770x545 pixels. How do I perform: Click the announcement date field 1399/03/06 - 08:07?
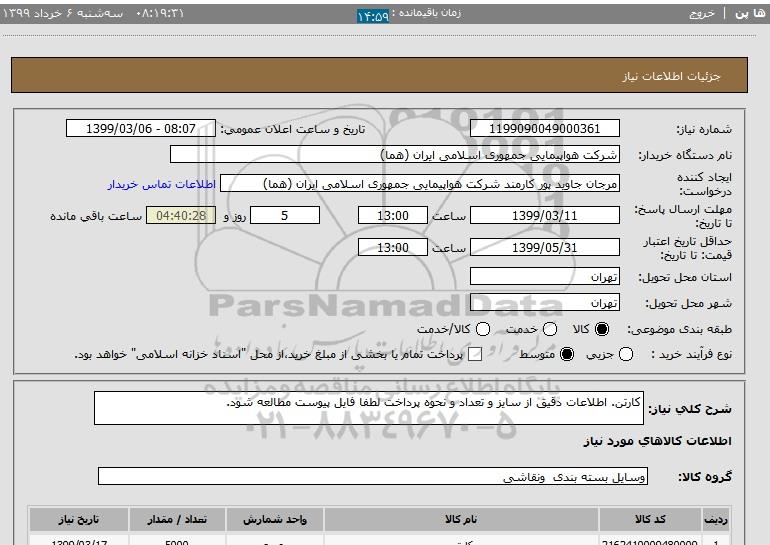(141, 128)
